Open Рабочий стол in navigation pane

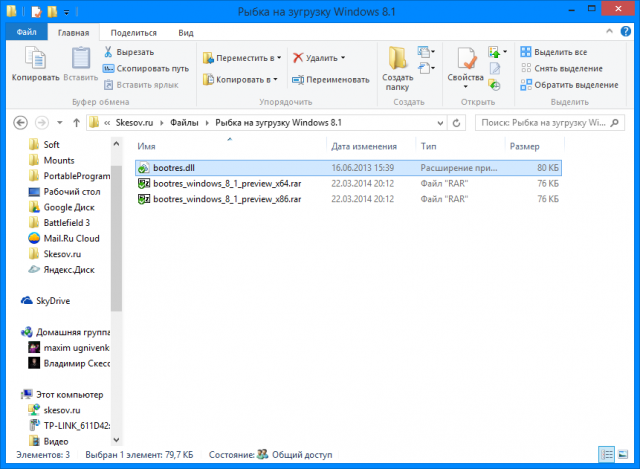65,191
